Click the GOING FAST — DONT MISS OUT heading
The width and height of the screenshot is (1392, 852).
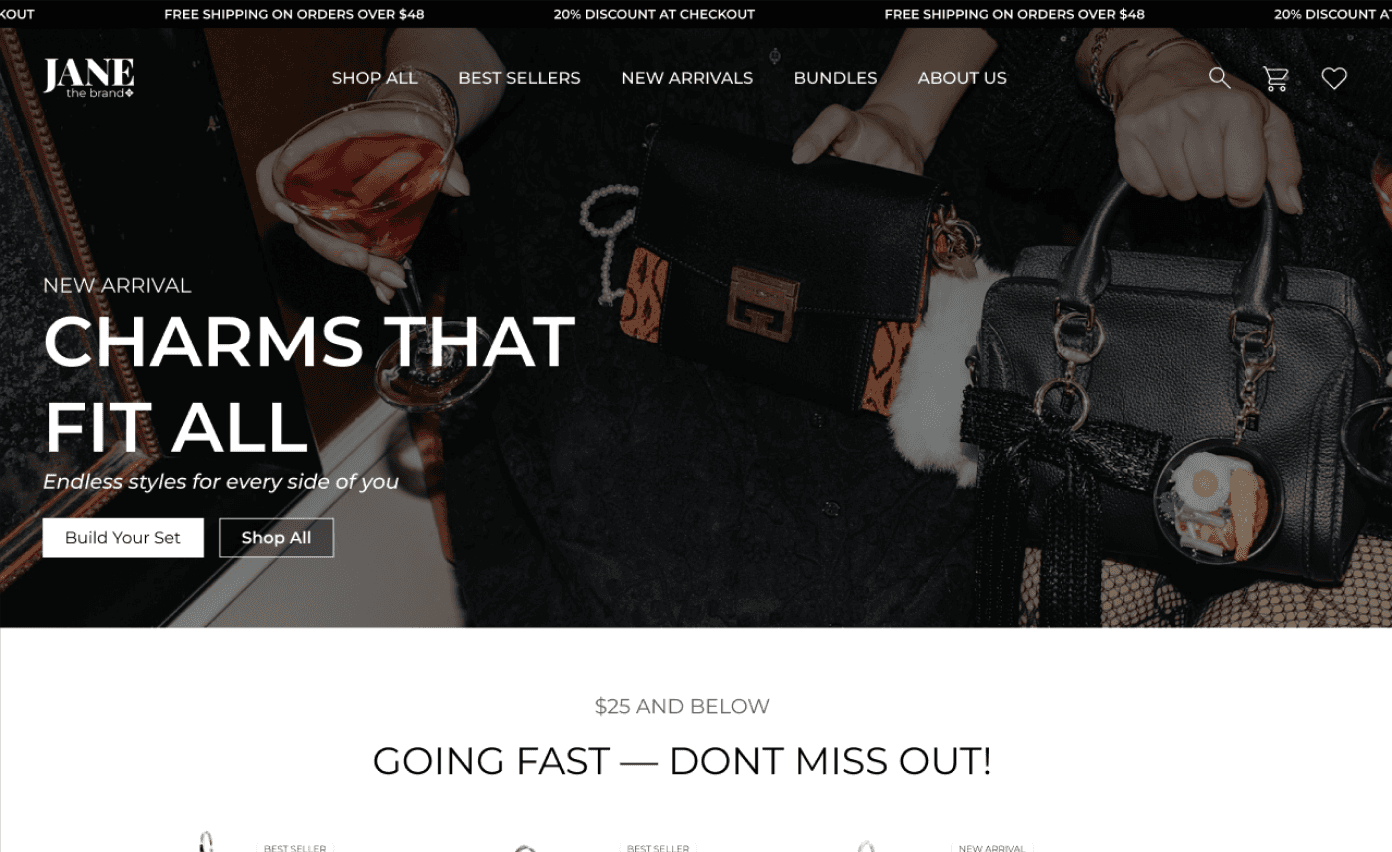click(682, 761)
